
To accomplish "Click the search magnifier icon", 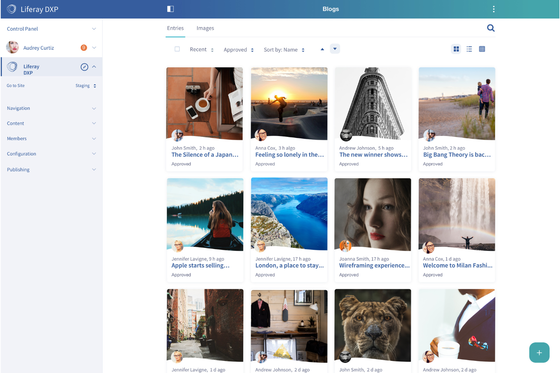I will click(x=491, y=28).
